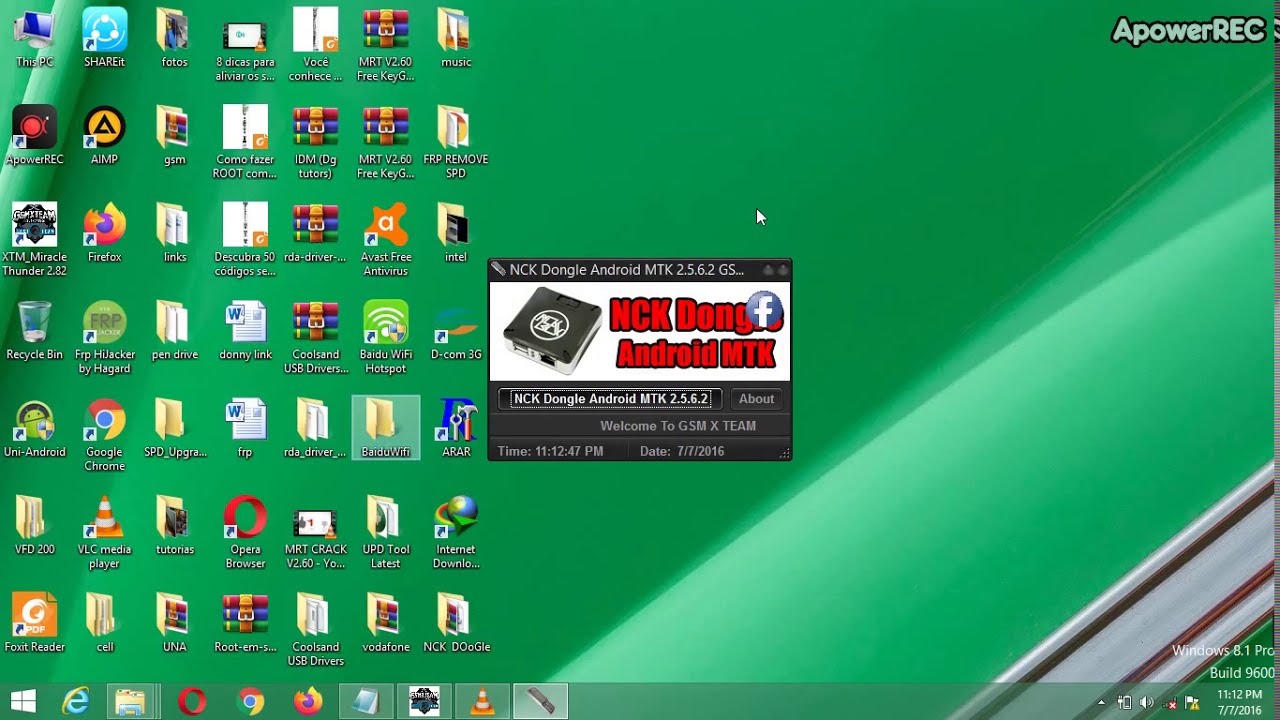Open IDM (Dg tutors) archive
The width and height of the screenshot is (1280, 720).
pos(315,143)
